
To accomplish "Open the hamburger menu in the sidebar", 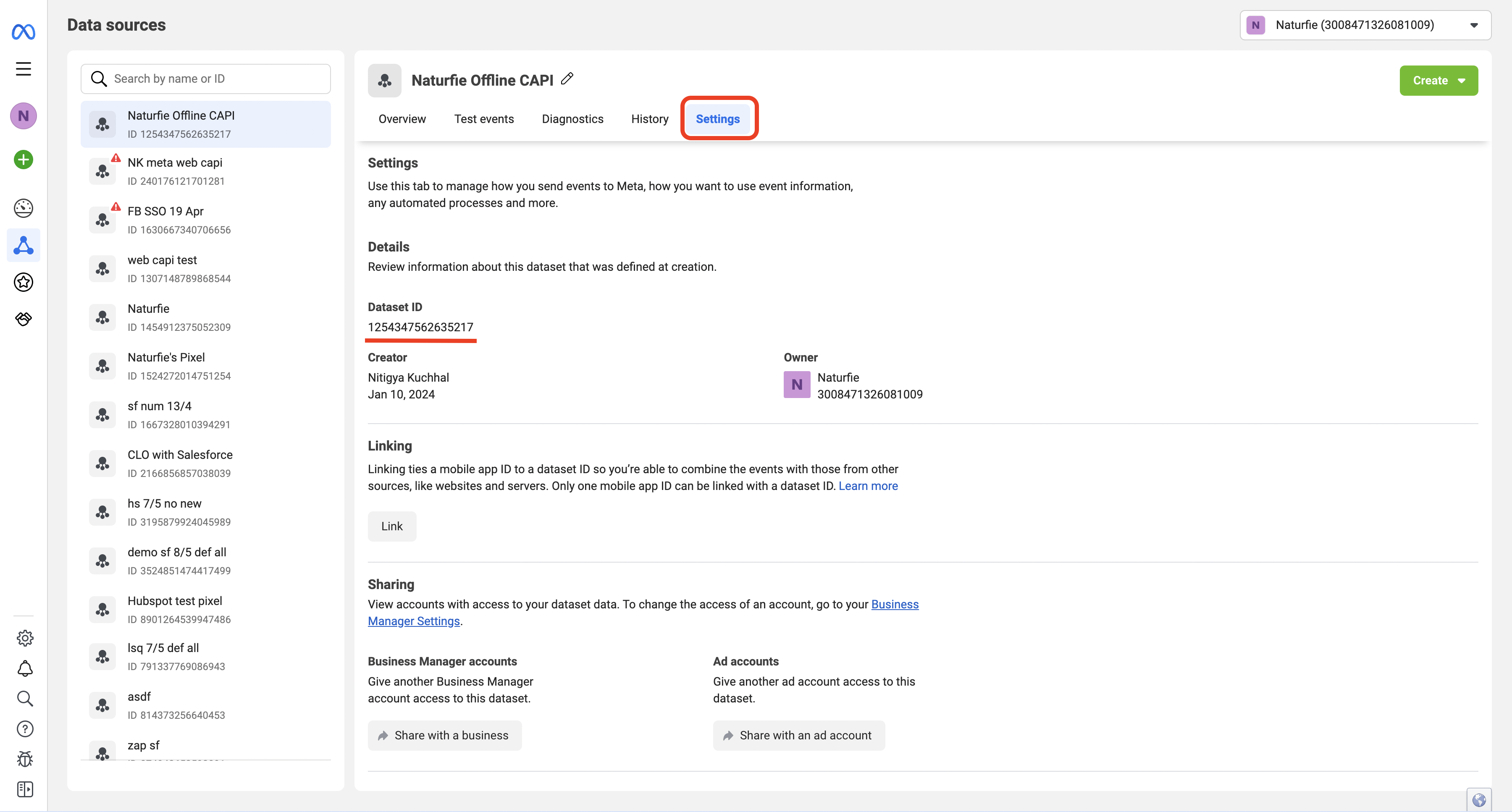I will click(24, 68).
